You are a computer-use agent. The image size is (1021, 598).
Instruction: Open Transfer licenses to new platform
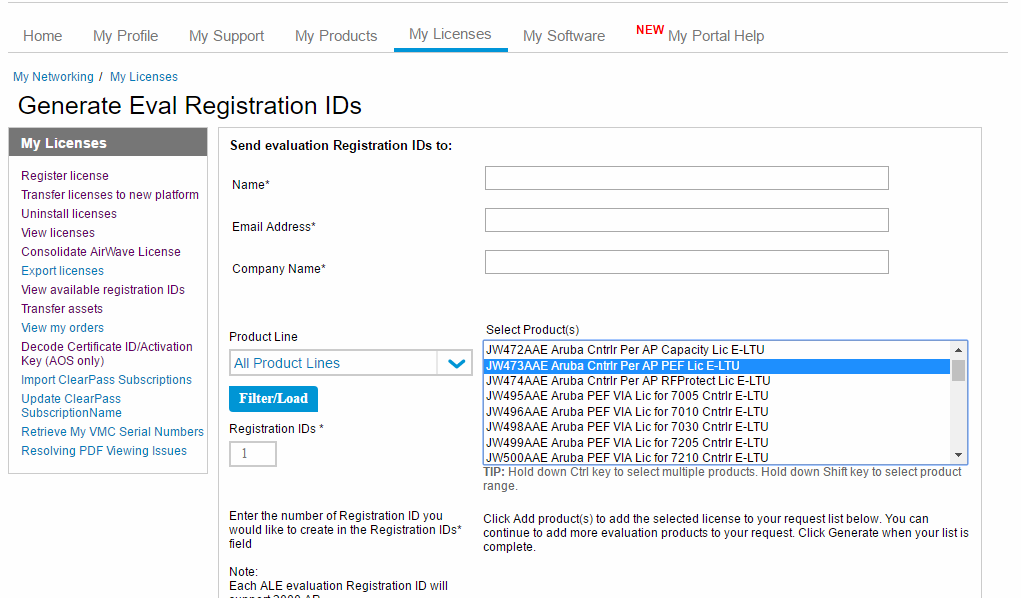[109, 195]
